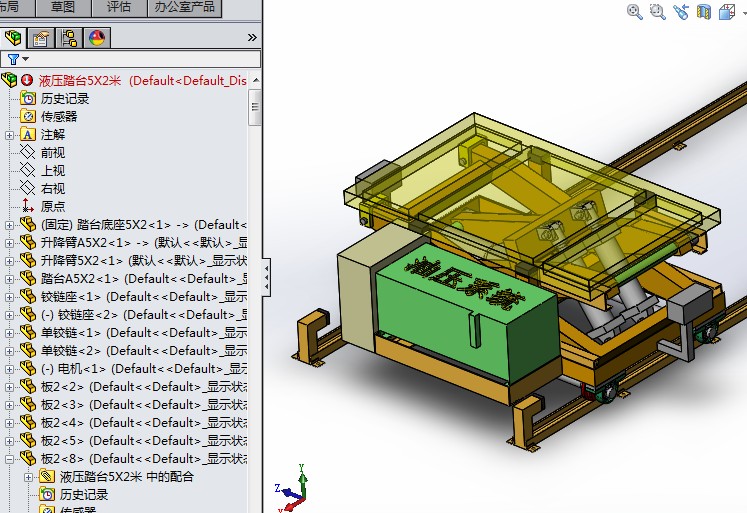Open the PropertyManager tab
The image size is (747, 513).
click(41, 38)
